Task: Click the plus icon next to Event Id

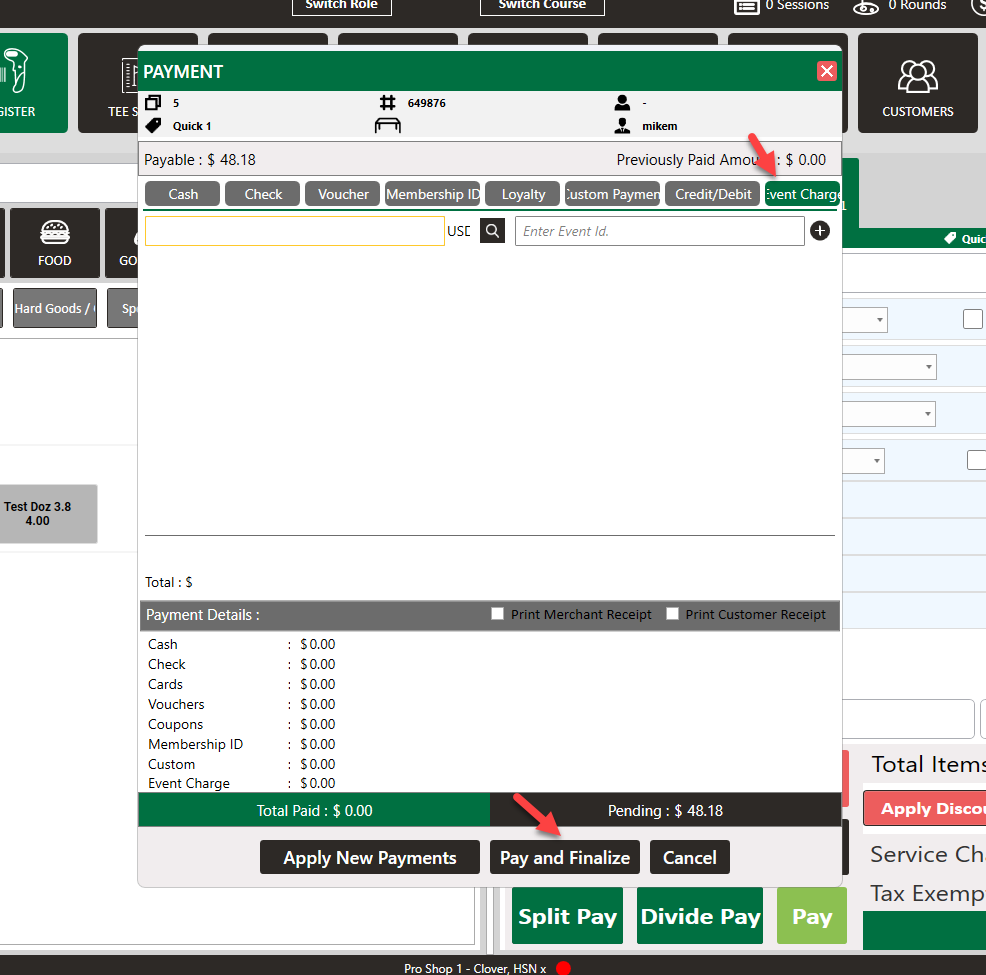Action: [820, 231]
